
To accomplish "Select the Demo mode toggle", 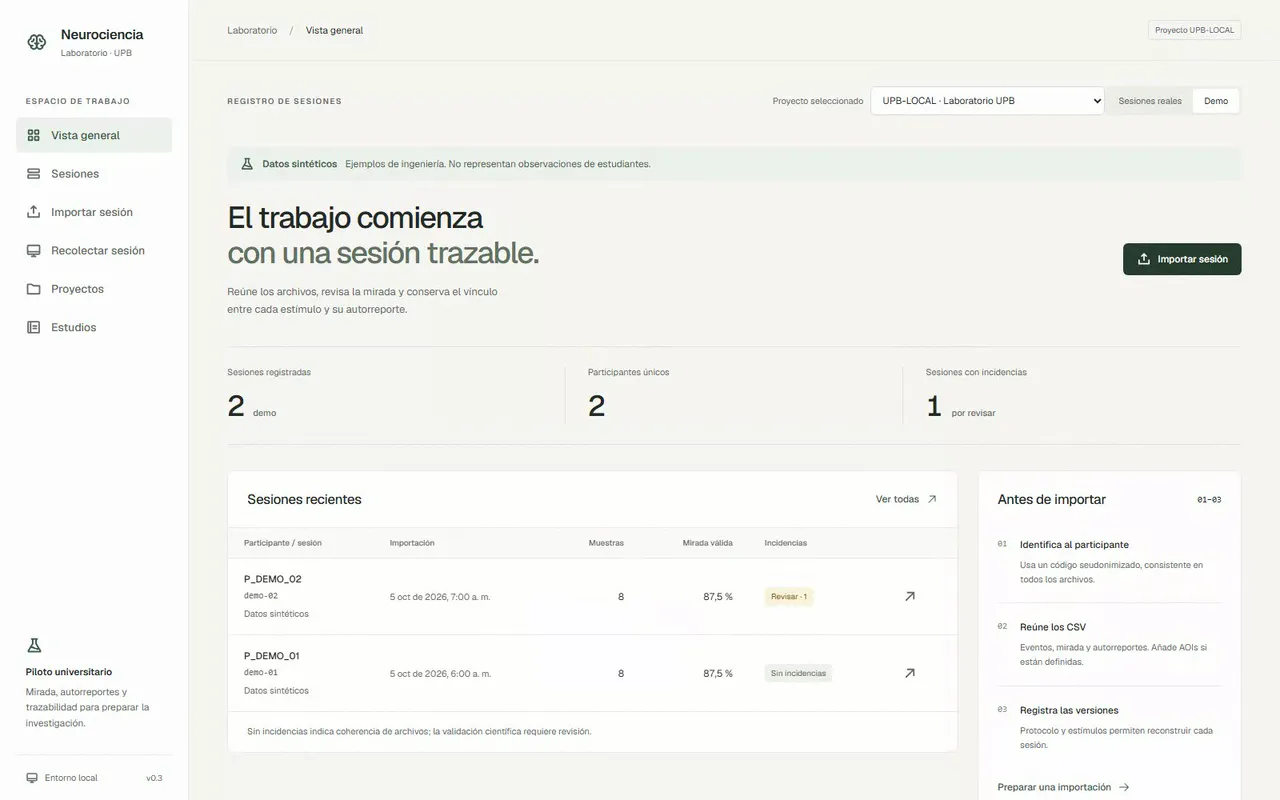I will (x=1216, y=101).
